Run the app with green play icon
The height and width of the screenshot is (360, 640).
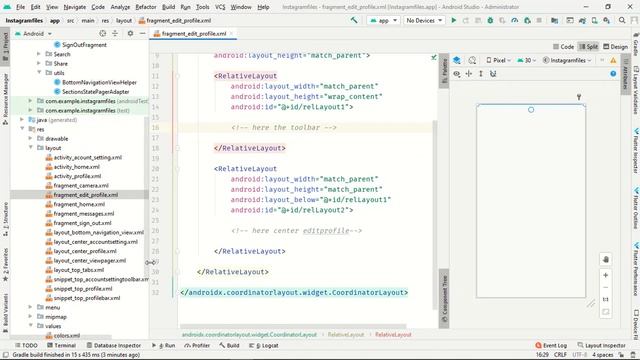453,20
